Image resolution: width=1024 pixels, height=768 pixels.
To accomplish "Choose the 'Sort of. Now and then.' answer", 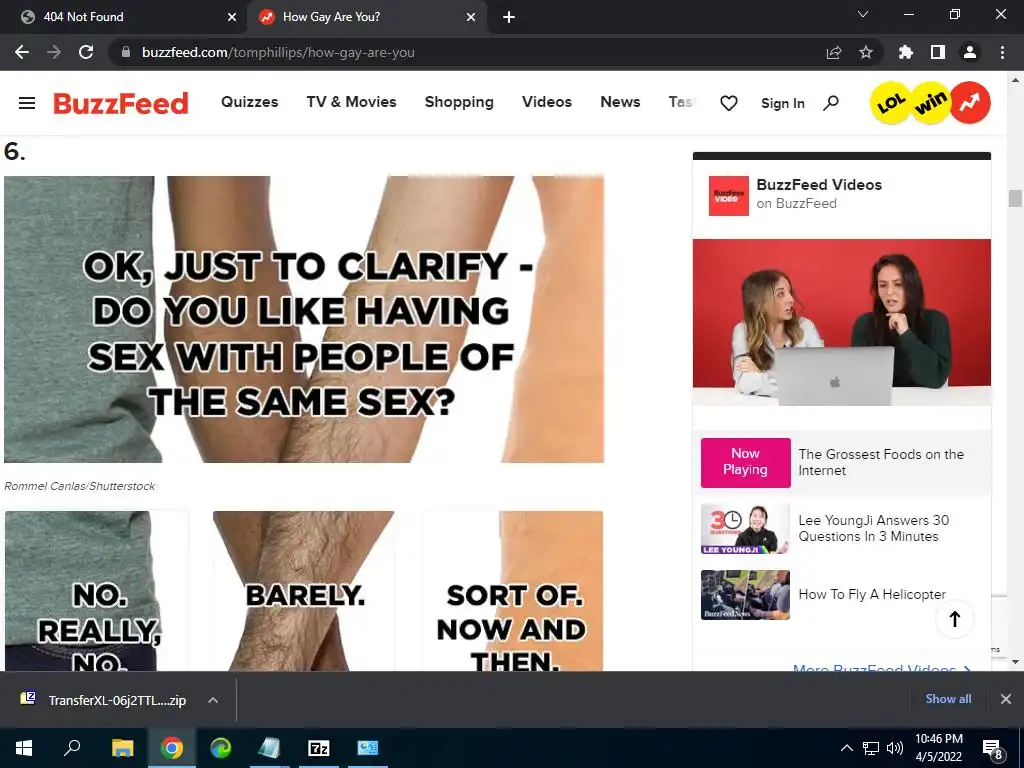I will click(x=512, y=590).
